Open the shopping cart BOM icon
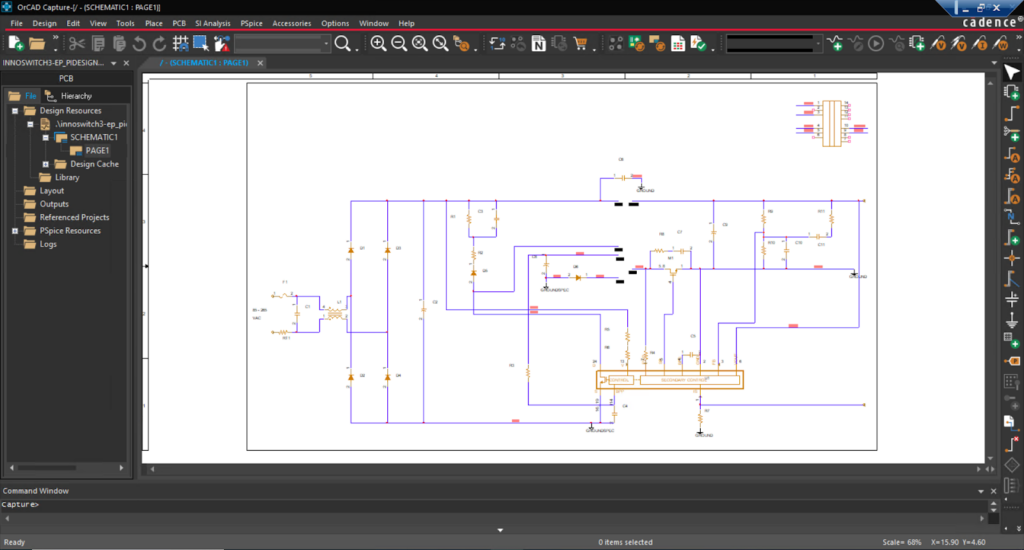The height and width of the screenshot is (550, 1024). (x=580, y=44)
